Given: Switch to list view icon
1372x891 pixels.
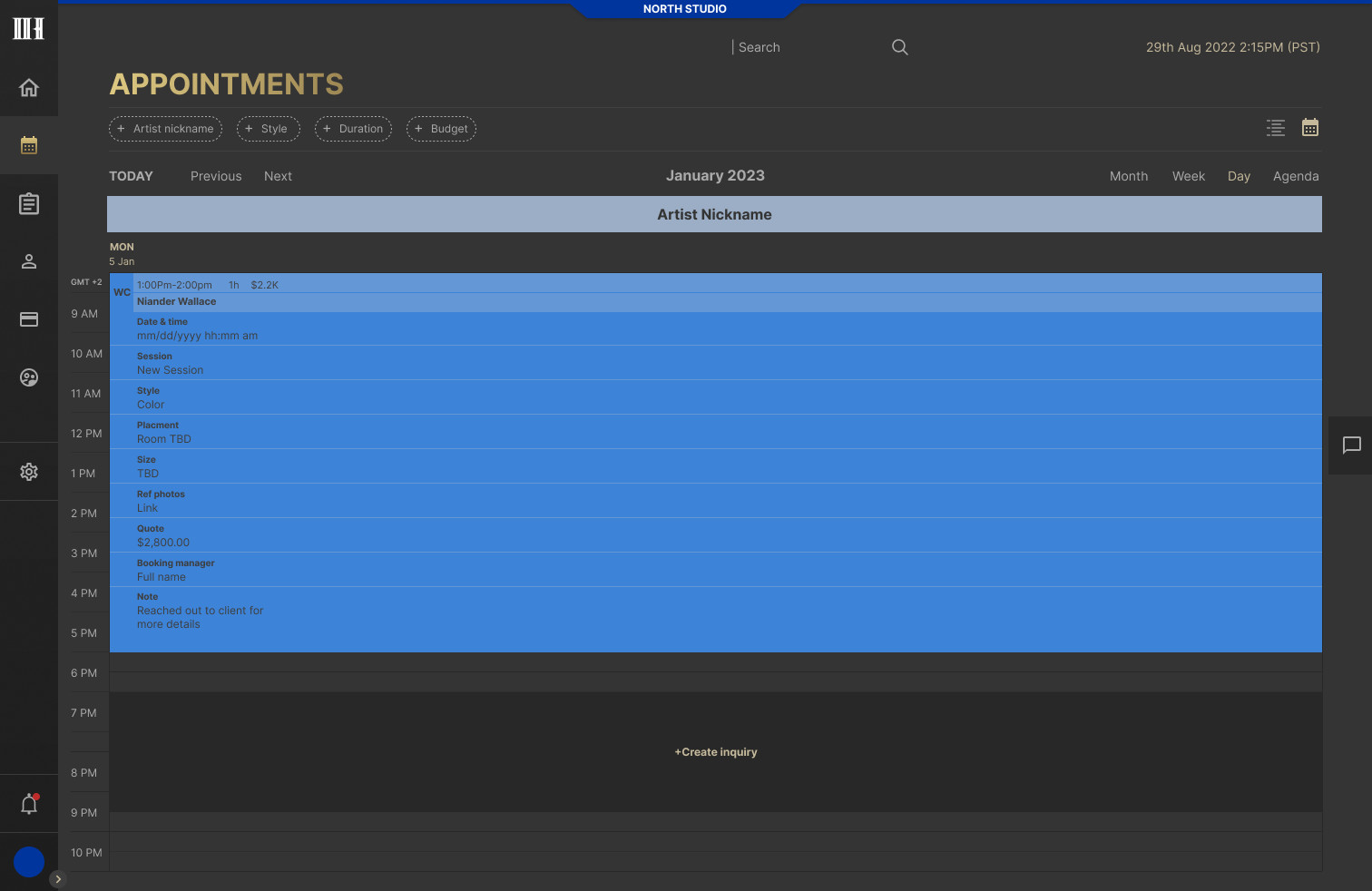Looking at the screenshot, I should click(x=1276, y=128).
